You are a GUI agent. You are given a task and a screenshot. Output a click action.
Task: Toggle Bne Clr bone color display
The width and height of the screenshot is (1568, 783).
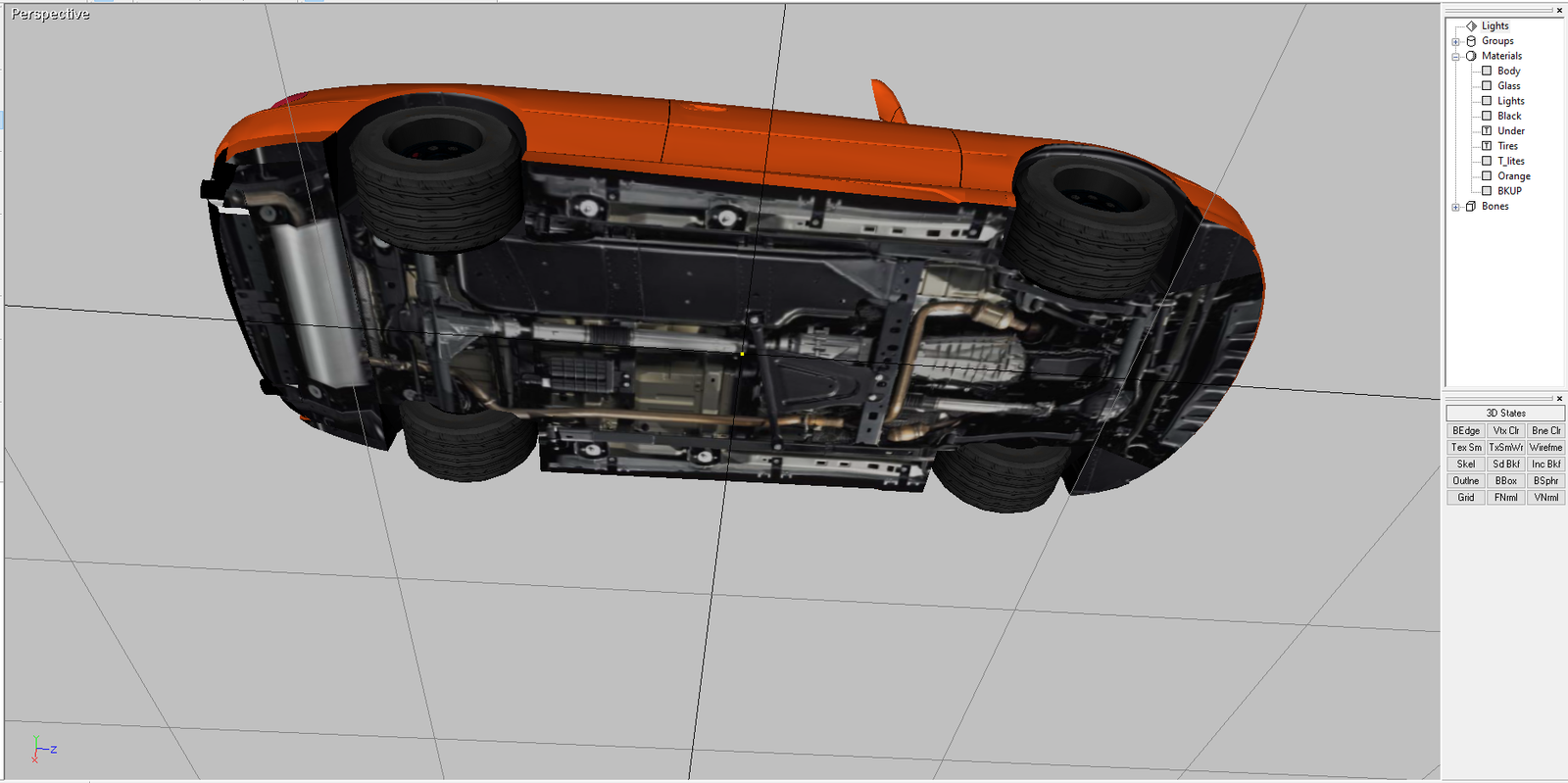(1546, 431)
